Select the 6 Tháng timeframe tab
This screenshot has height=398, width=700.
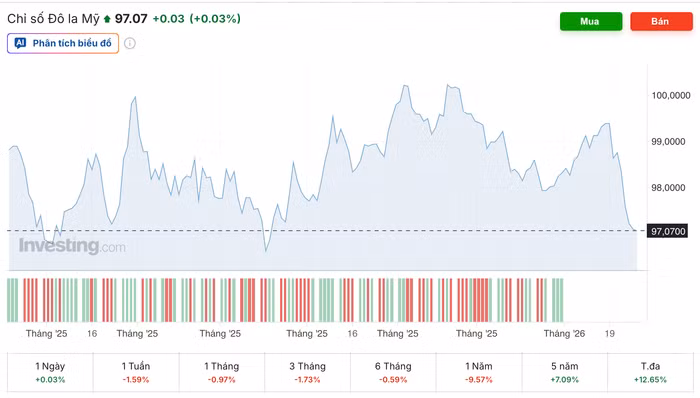pyautogui.click(x=393, y=372)
